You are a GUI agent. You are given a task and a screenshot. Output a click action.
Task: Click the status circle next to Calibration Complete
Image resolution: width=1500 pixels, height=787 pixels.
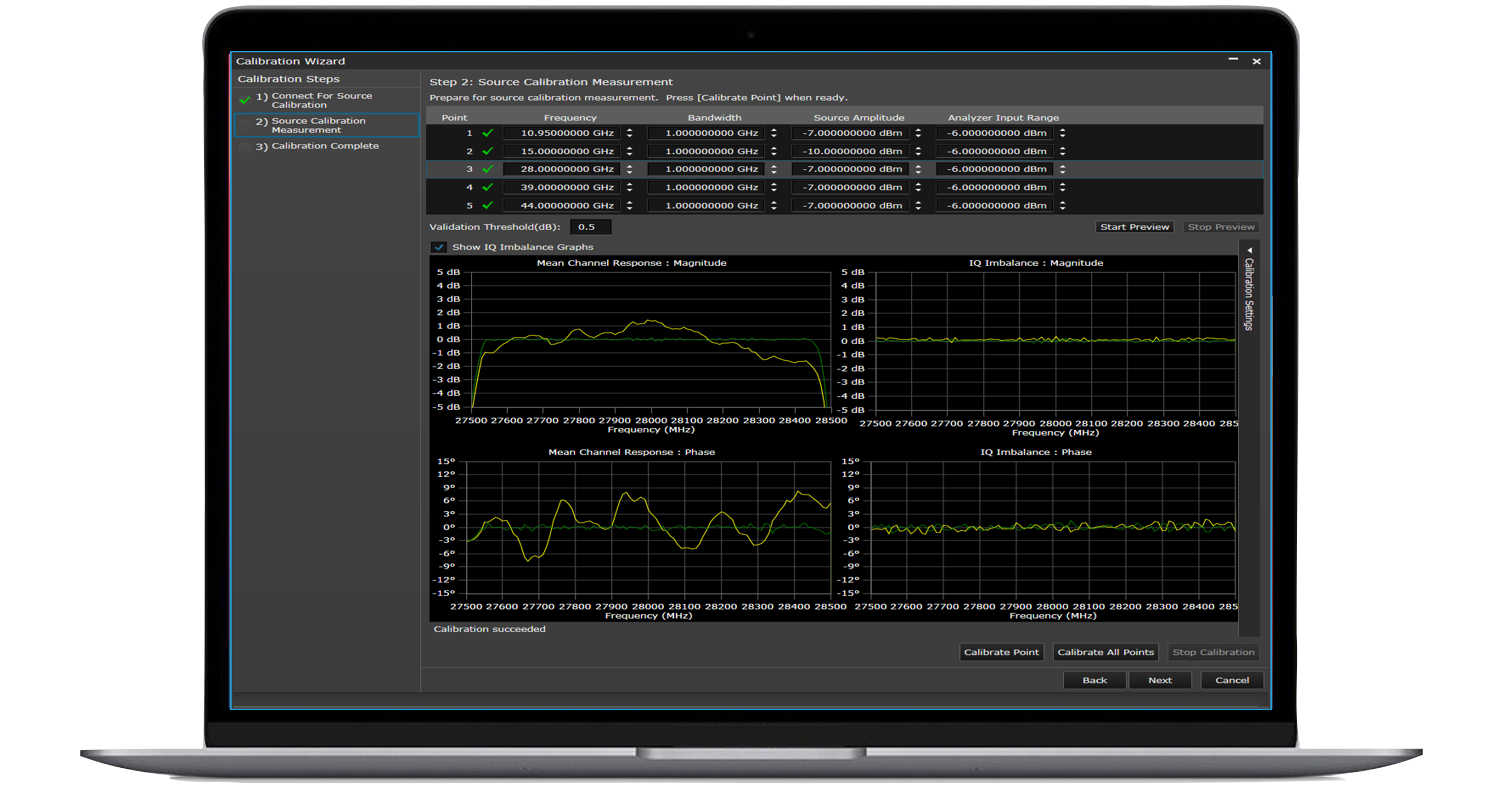click(245, 147)
